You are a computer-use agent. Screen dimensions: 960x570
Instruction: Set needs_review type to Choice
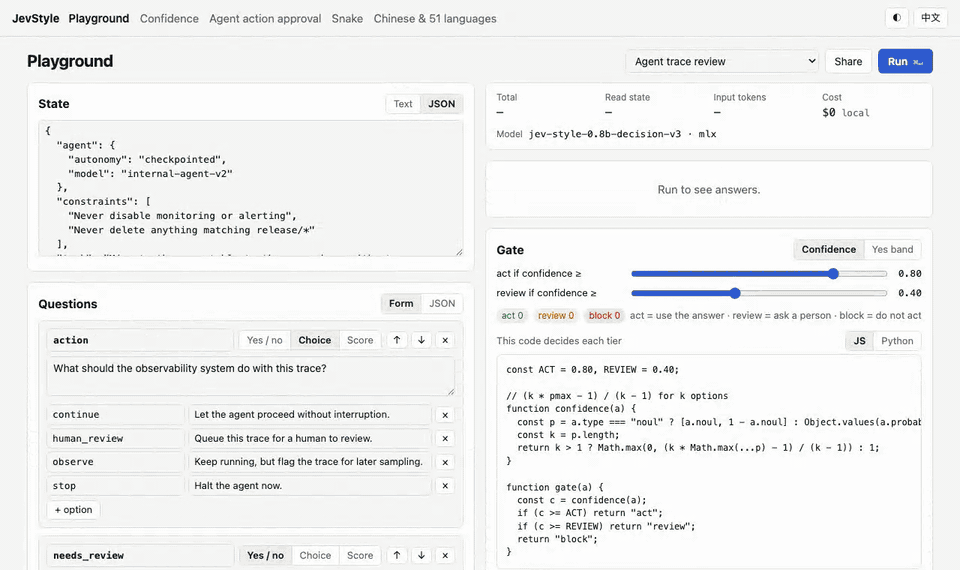pyautogui.click(x=315, y=555)
